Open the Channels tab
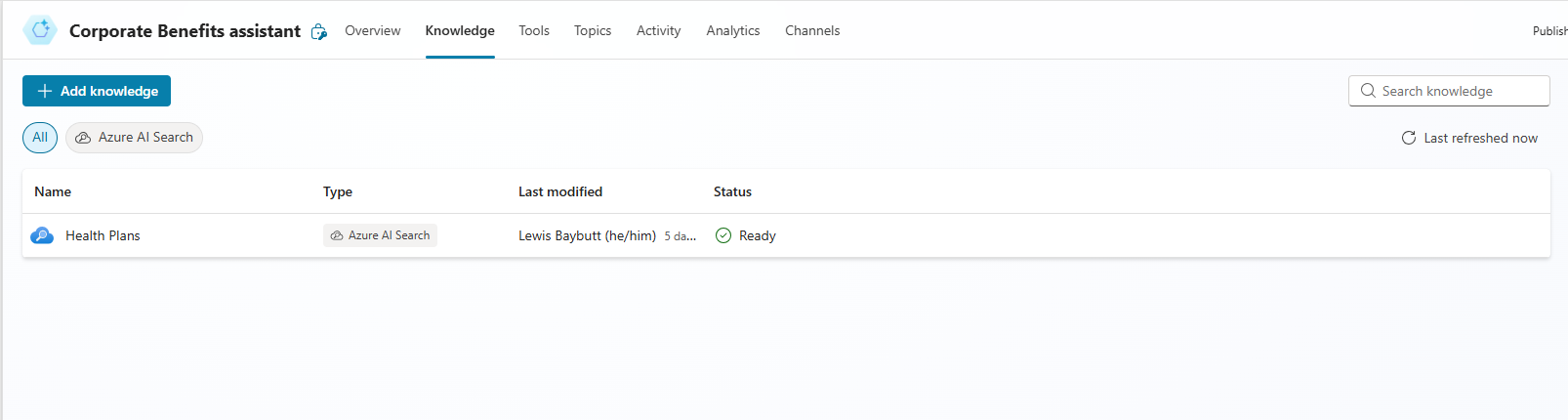1568x420 pixels. 812,30
